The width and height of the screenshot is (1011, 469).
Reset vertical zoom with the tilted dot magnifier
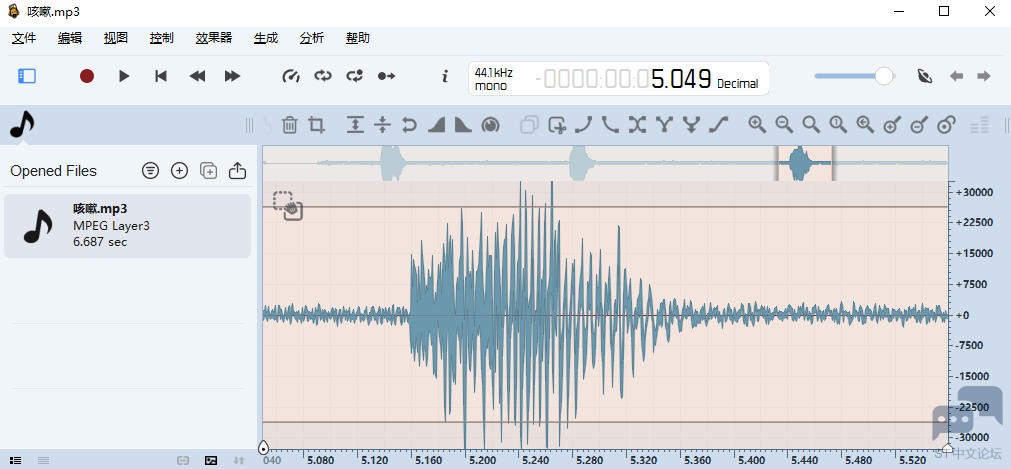pos(946,125)
